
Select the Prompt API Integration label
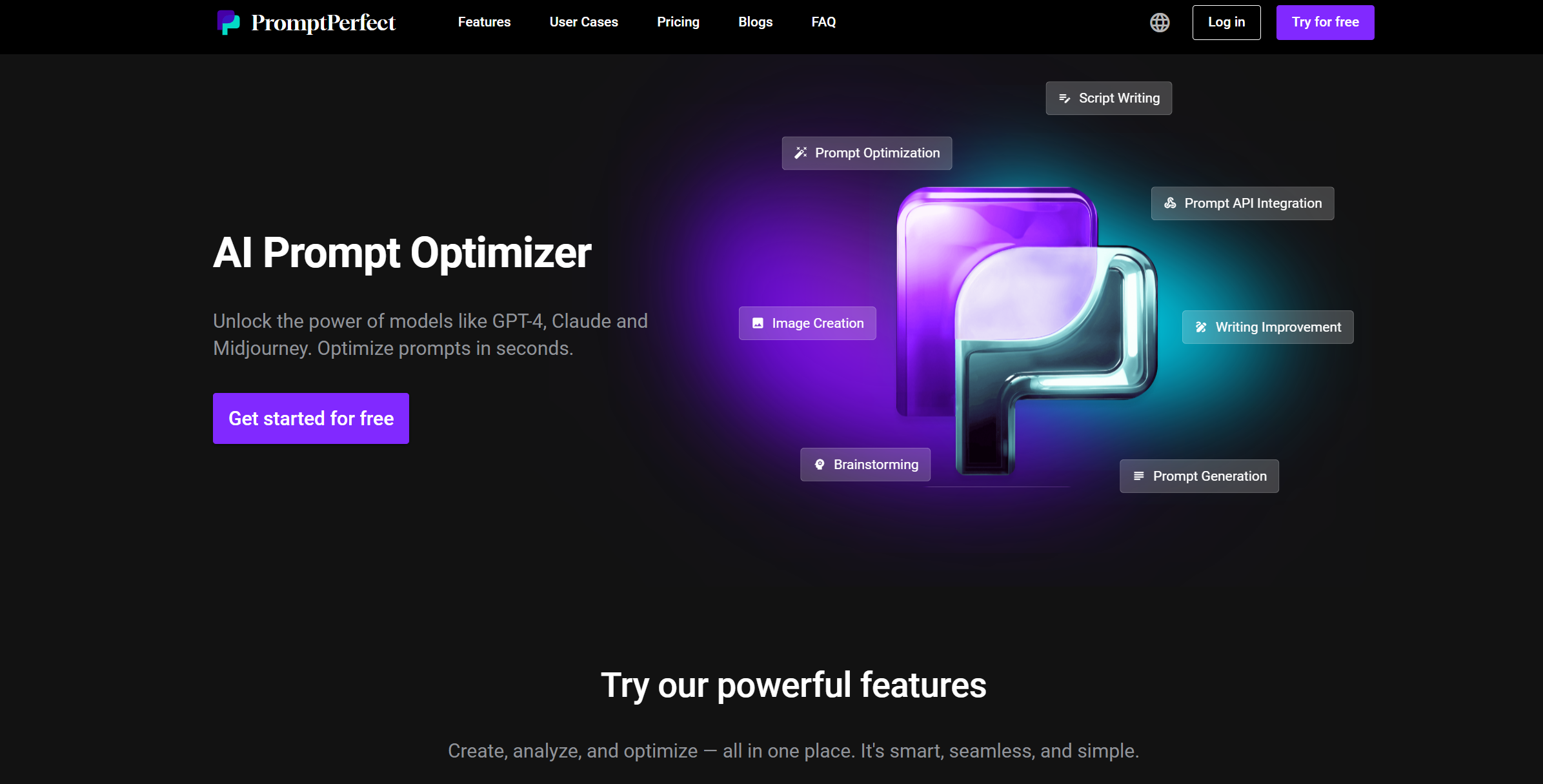1253,203
